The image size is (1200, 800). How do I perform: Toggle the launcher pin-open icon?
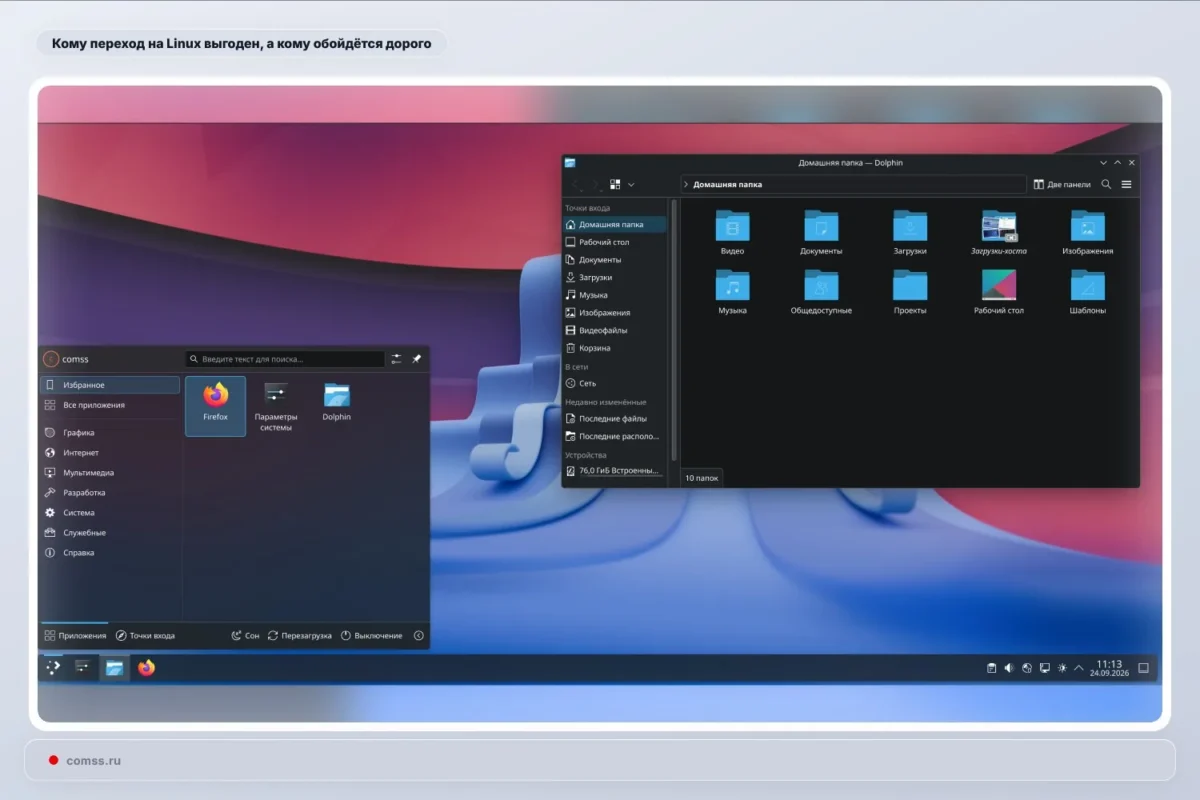417,359
